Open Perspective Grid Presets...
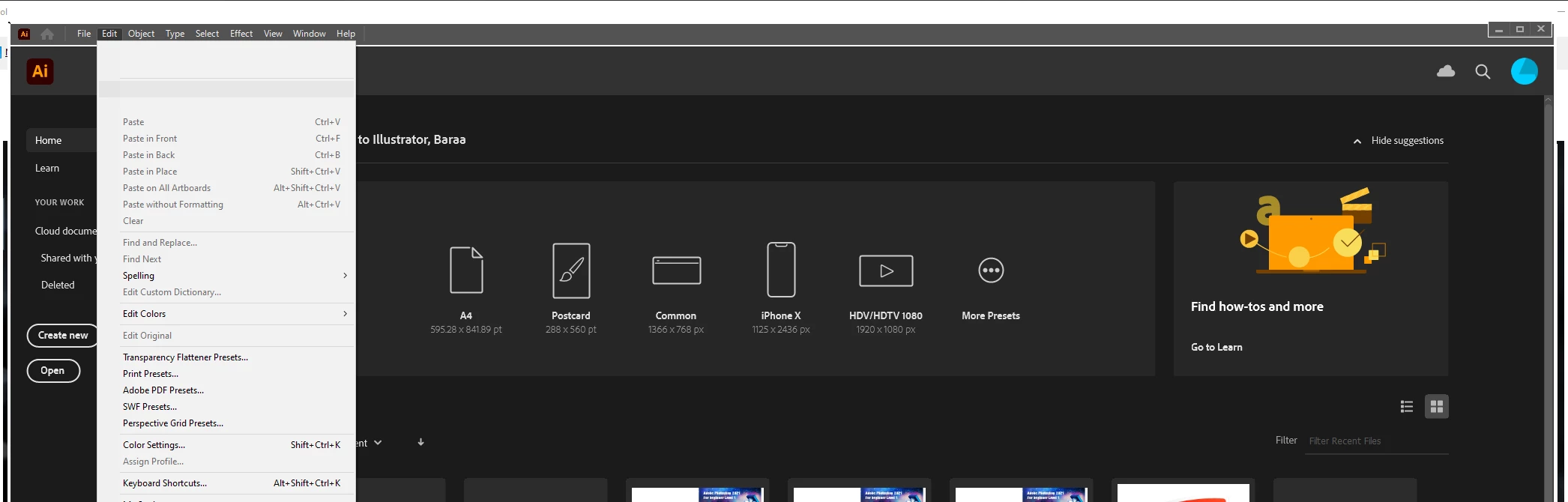Viewport: 1568px width, 502px height. [x=226, y=423]
